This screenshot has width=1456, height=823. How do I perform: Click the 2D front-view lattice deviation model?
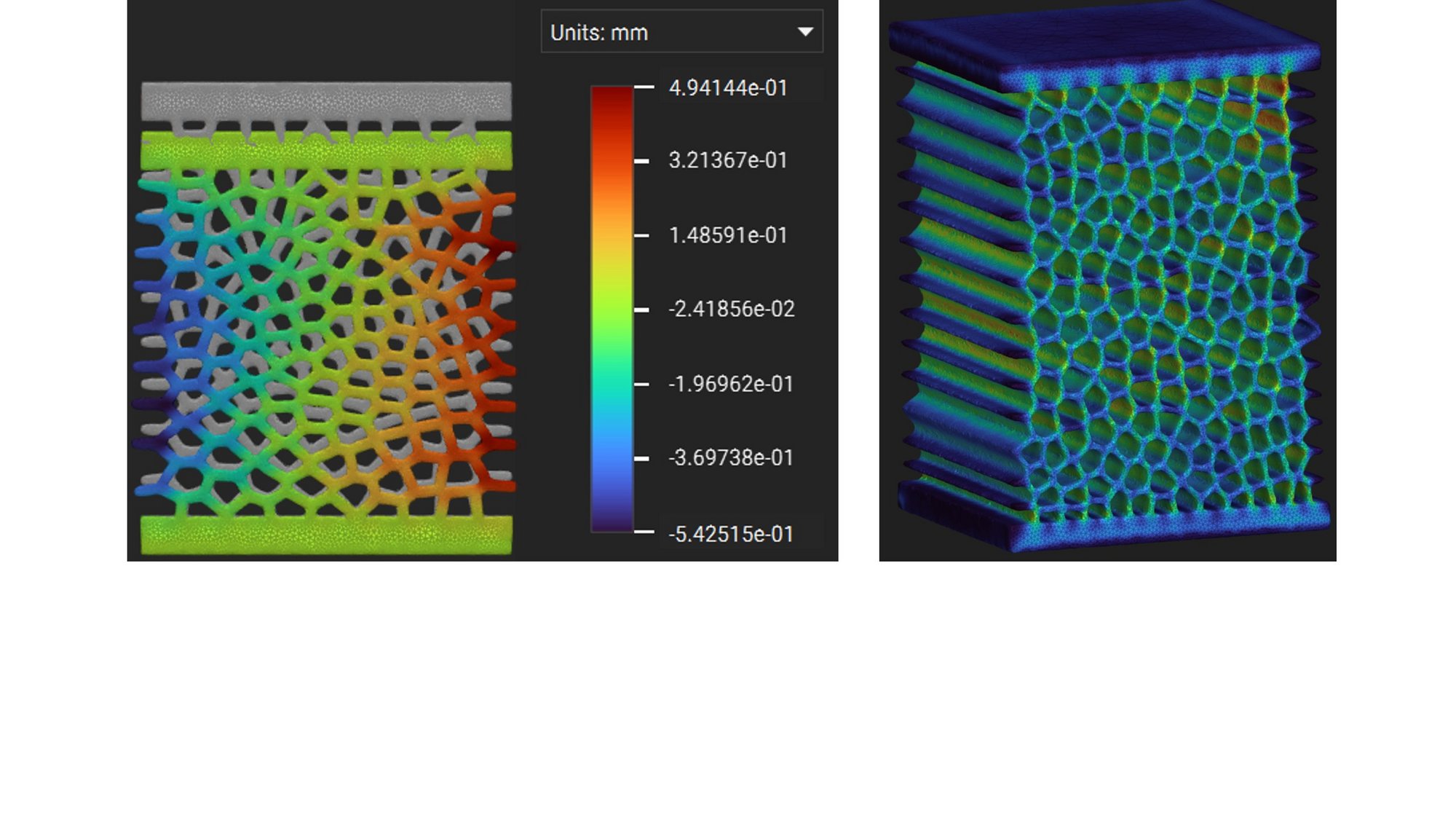click(x=325, y=318)
